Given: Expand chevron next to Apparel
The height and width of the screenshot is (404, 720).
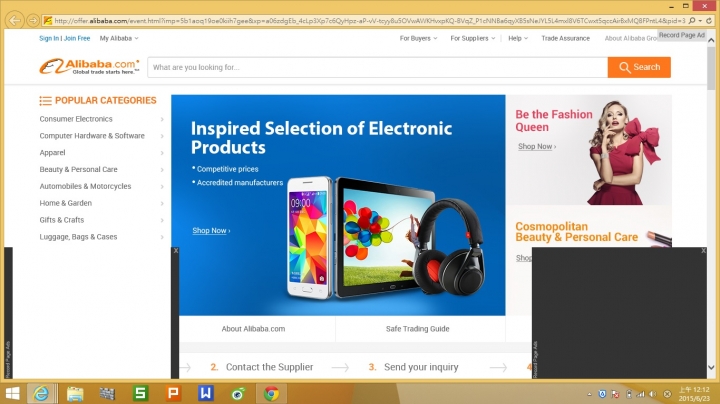Looking at the screenshot, I should [162, 153].
